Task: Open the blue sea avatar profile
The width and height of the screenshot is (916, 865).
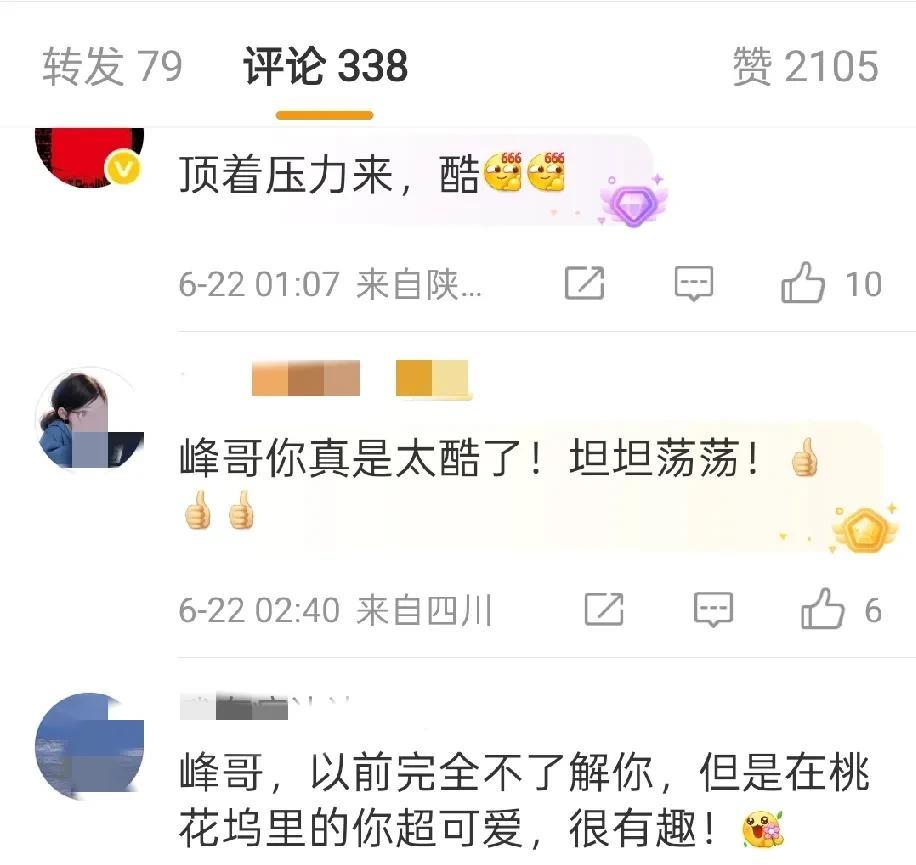Action: click(x=89, y=746)
